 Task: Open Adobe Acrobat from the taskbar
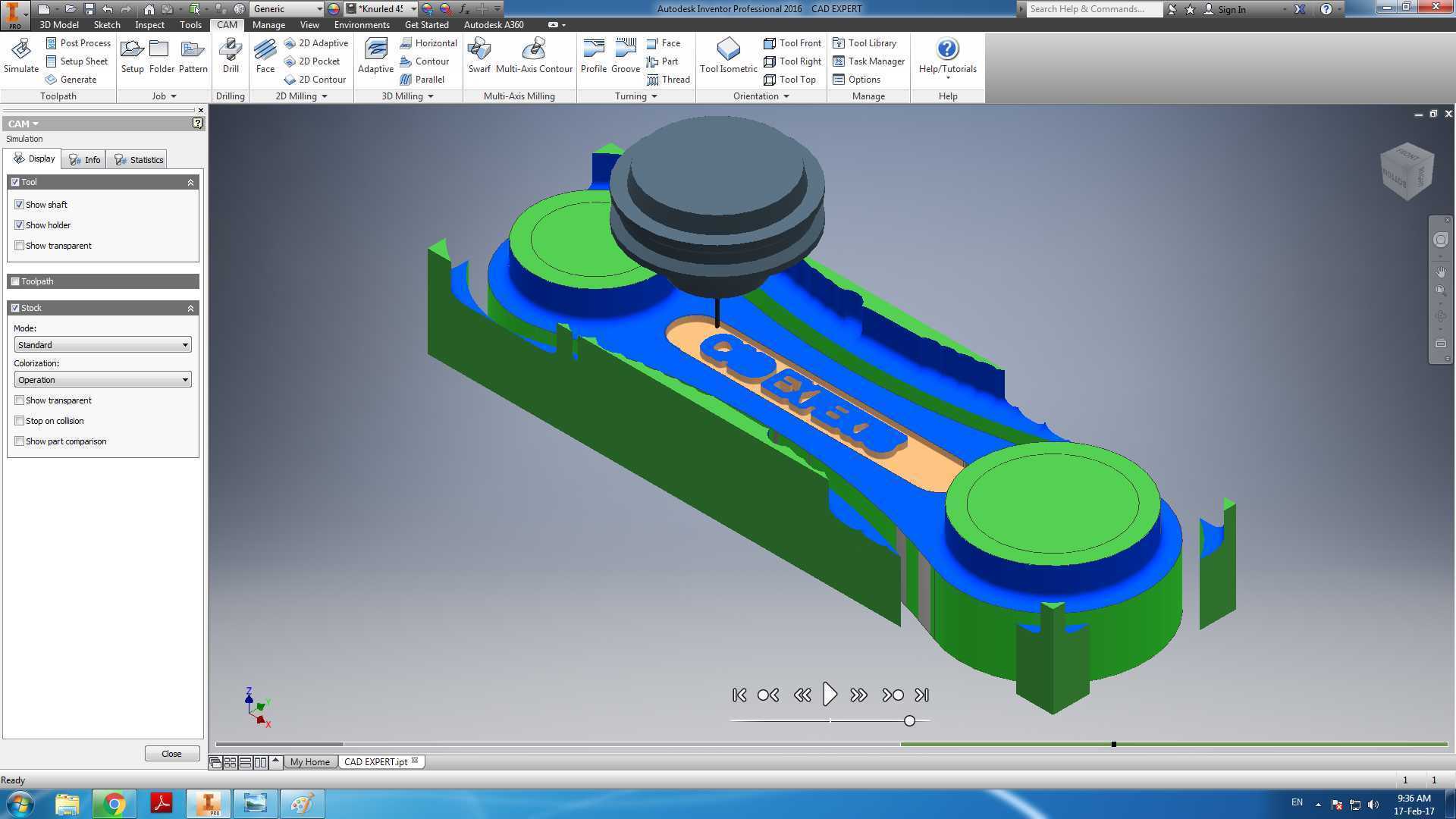pyautogui.click(x=162, y=804)
